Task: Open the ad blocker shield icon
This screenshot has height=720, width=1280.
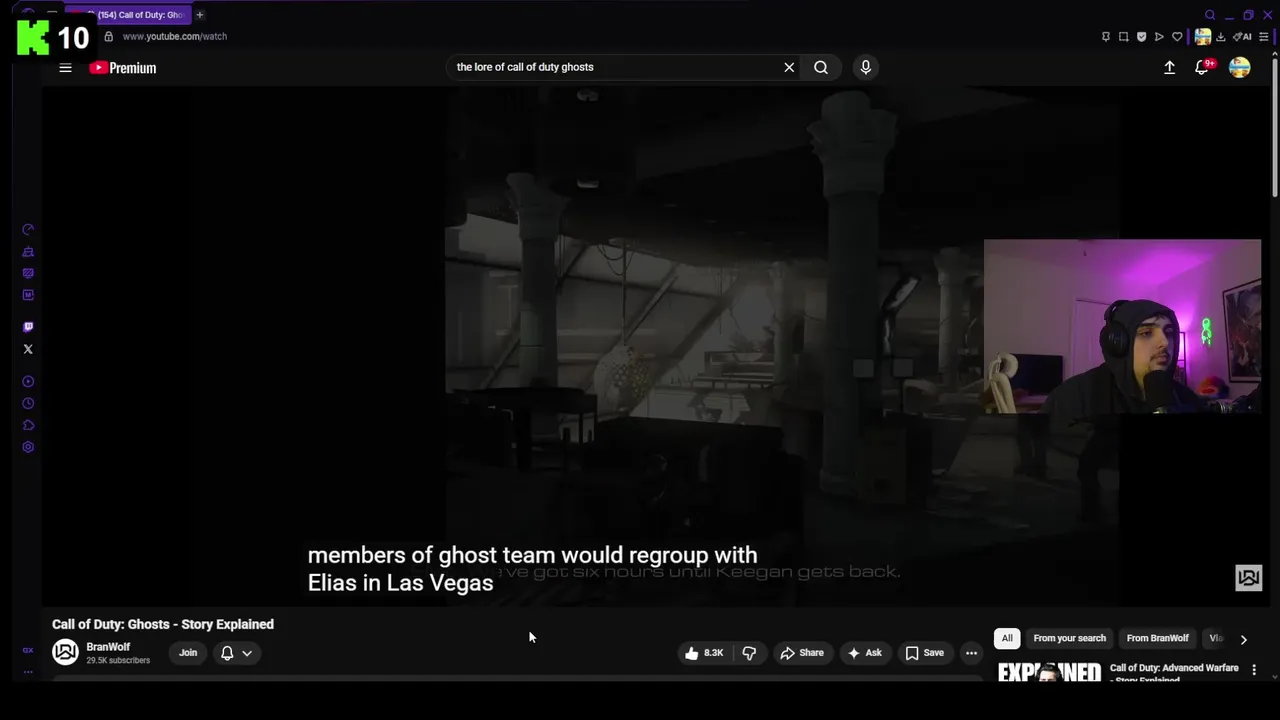Action: click(x=1141, y=37)
